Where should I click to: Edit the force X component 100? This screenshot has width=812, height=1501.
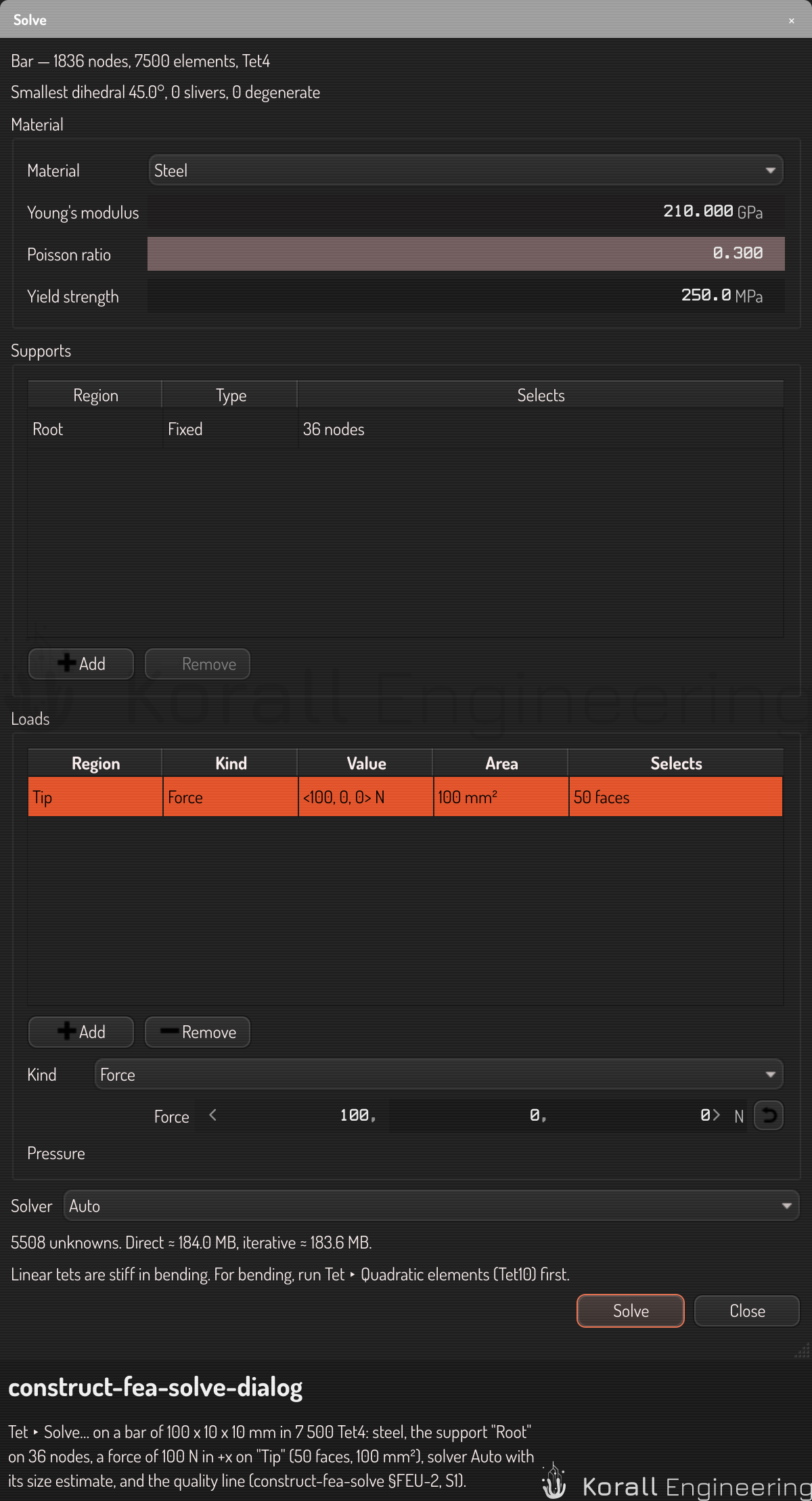click(x=298, y=1115)
